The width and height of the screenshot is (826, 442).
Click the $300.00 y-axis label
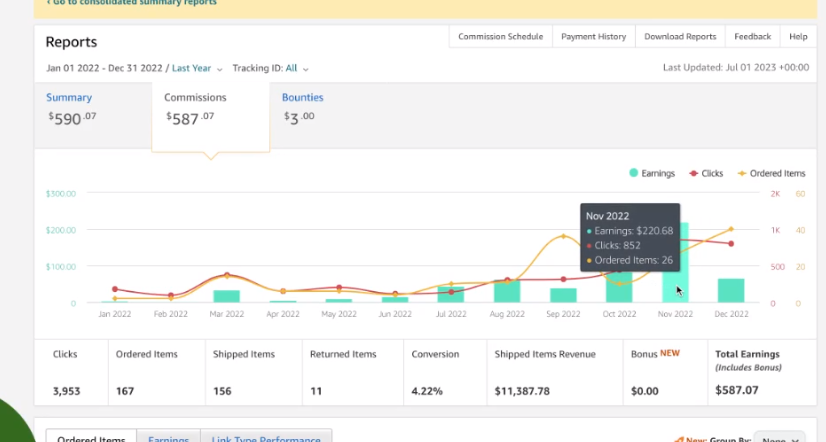click(x=61, y=193)
